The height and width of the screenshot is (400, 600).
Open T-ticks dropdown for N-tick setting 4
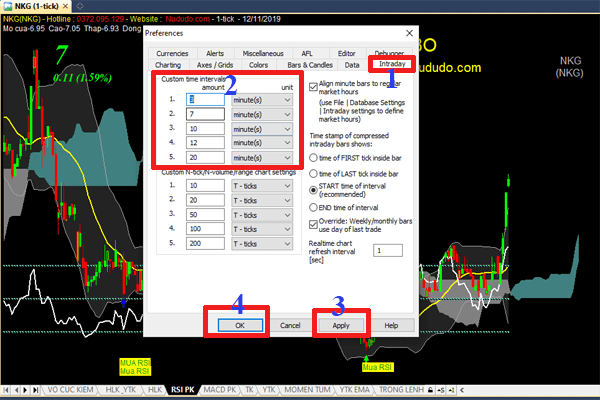tap(262, 229)
